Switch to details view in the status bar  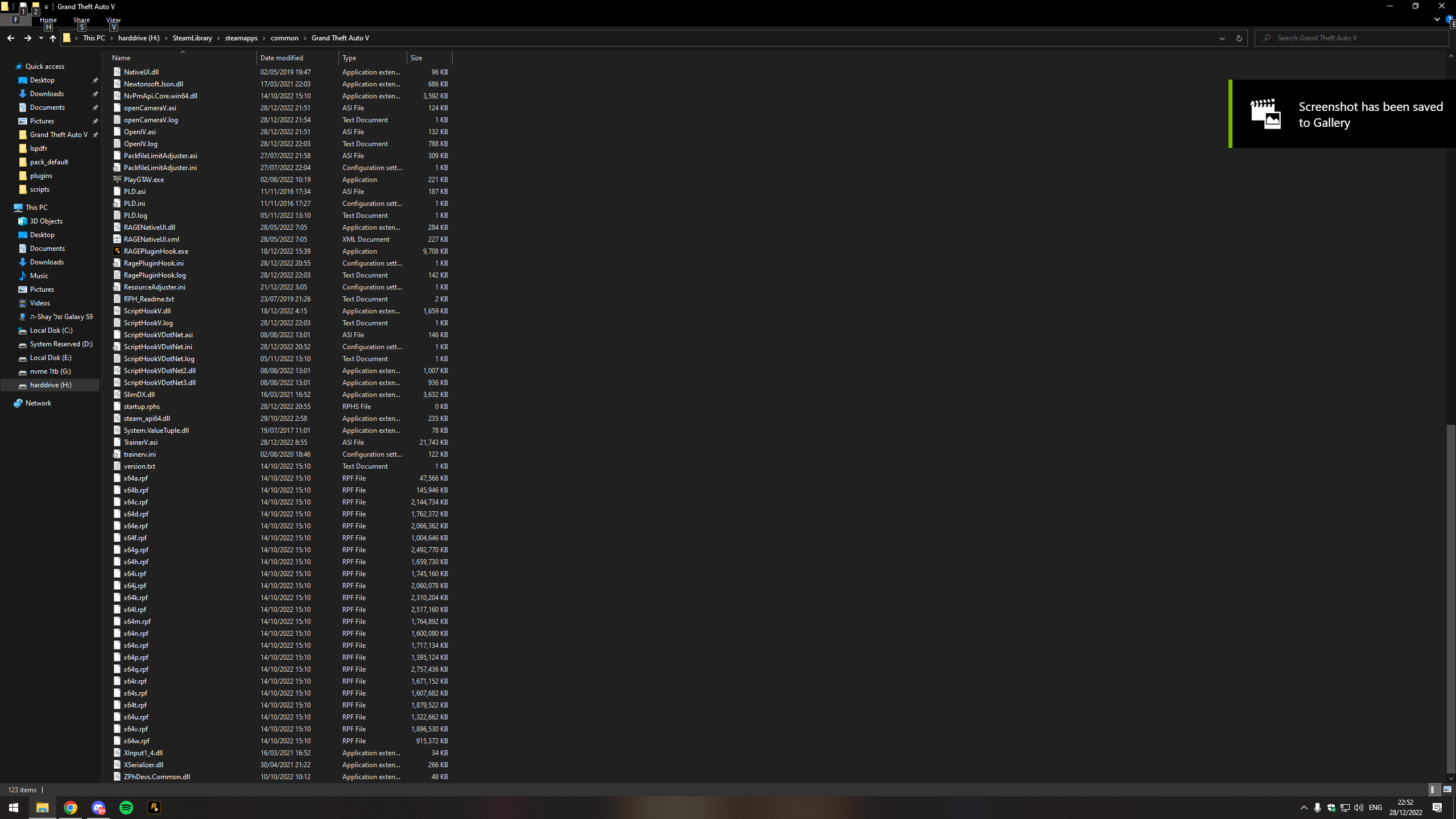1434,789
